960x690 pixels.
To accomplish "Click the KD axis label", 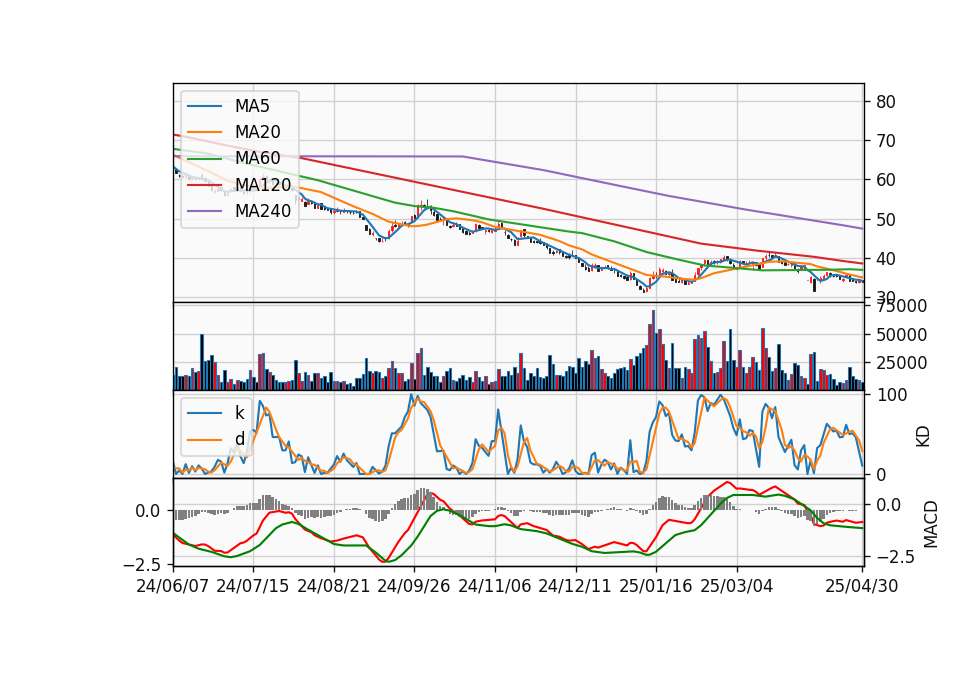I will tap(923, 436).
